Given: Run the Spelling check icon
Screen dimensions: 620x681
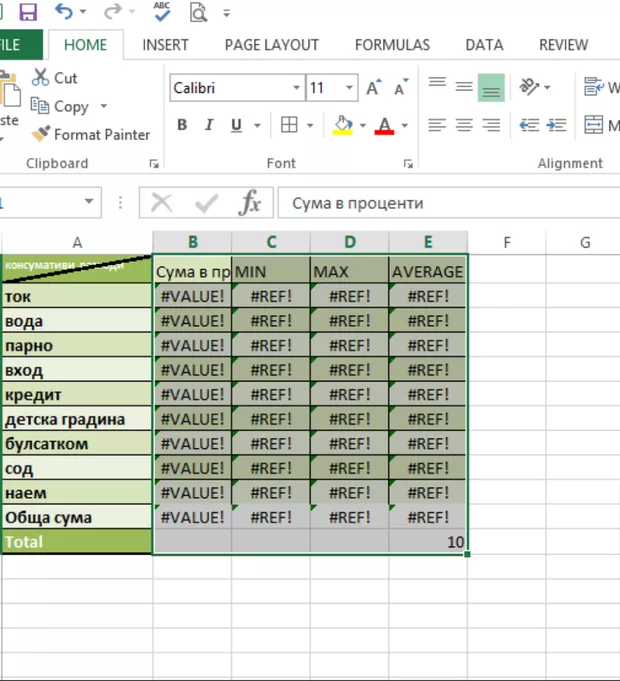Looking at the screenshot, I should pyautogui.click(x=162, y=13).
